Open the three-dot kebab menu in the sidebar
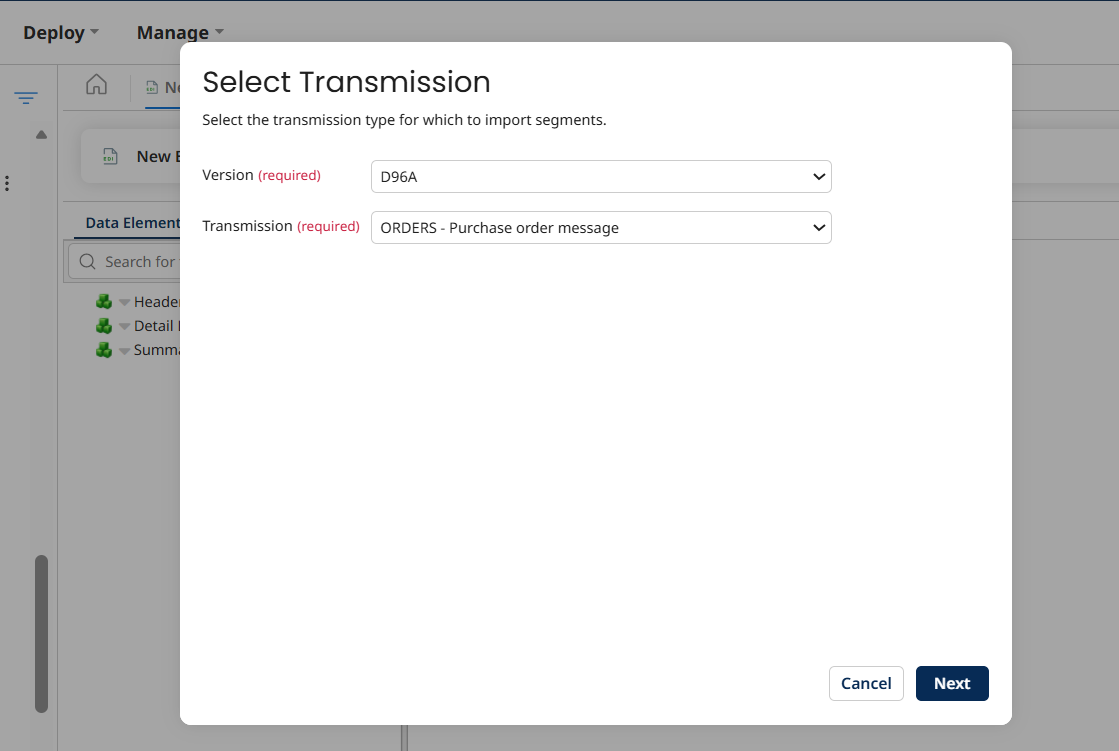This screenshot has height=751, width=1119. click(7, 183)
